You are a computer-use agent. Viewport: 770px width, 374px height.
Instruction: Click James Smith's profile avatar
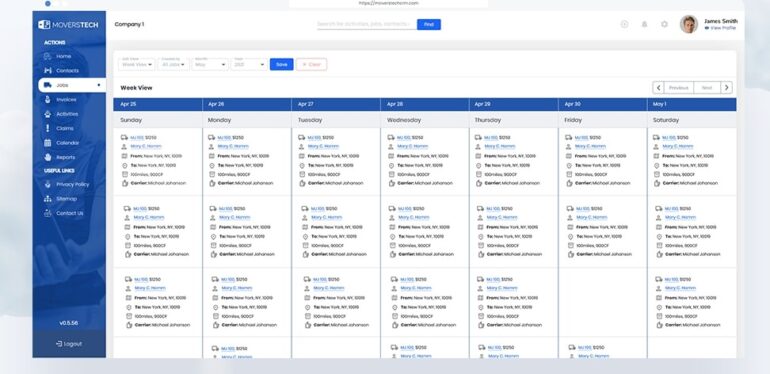688,24
